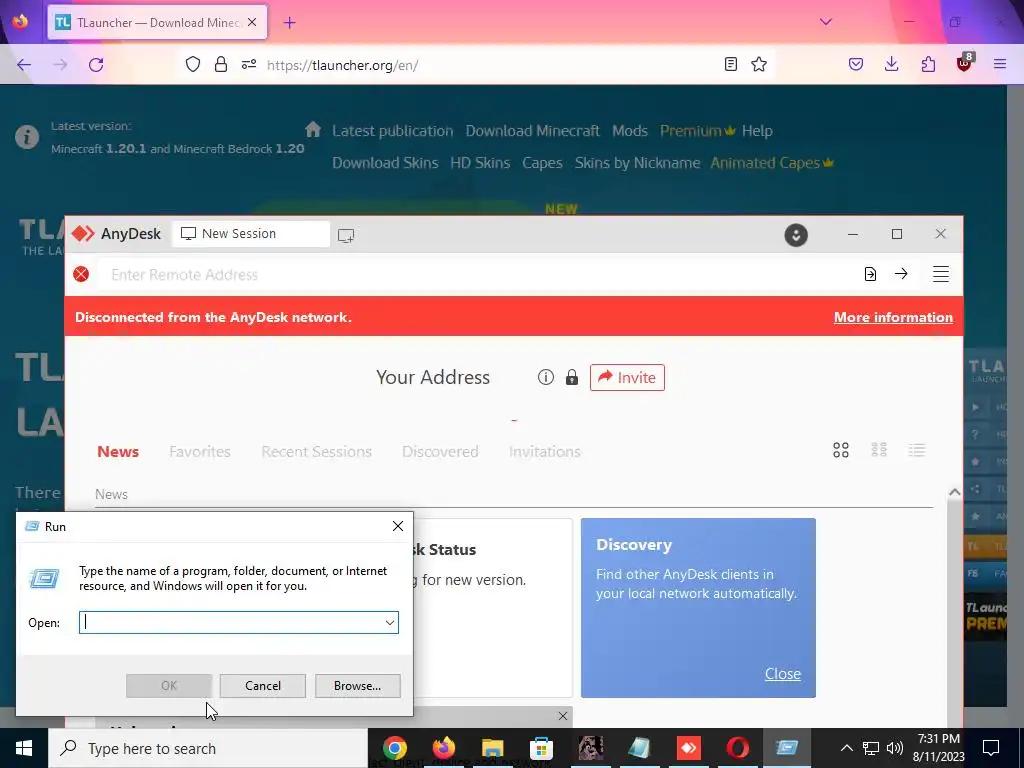This screenshot has height=768, width=1024.
Task: Bookmark this page with star icon
Action: (758, 64)
